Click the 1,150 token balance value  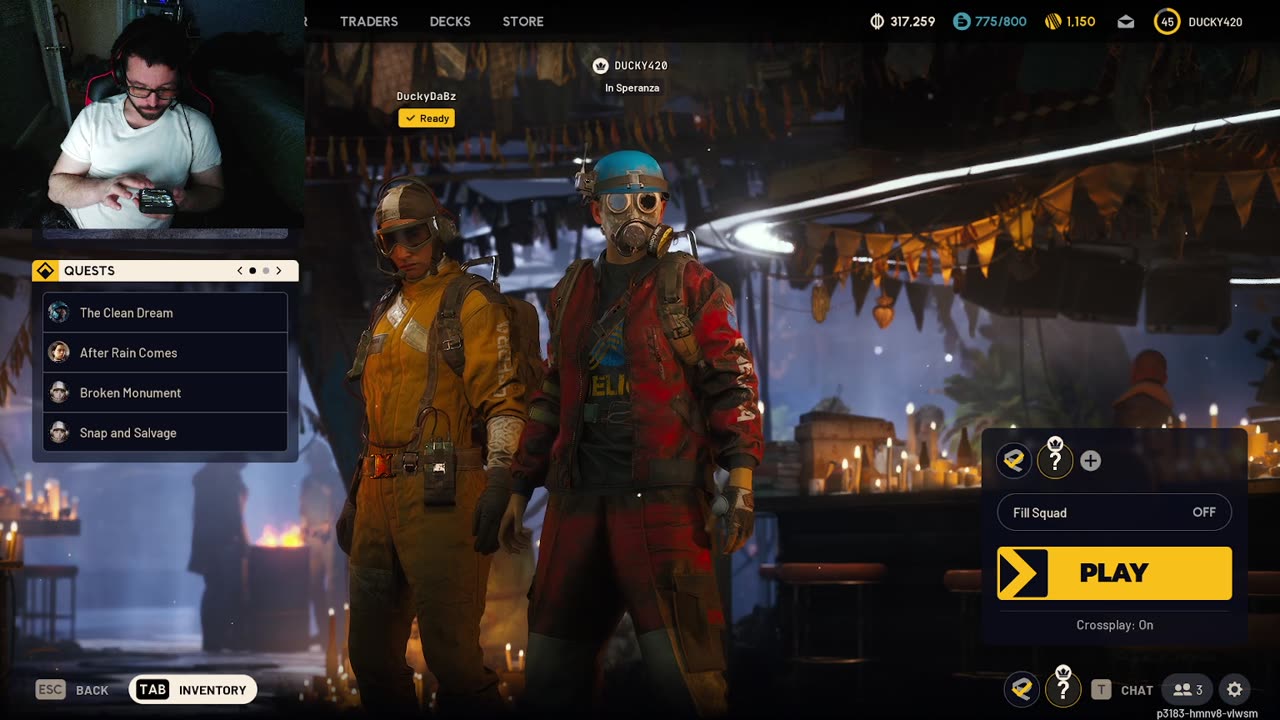[x=1081, y=21]
